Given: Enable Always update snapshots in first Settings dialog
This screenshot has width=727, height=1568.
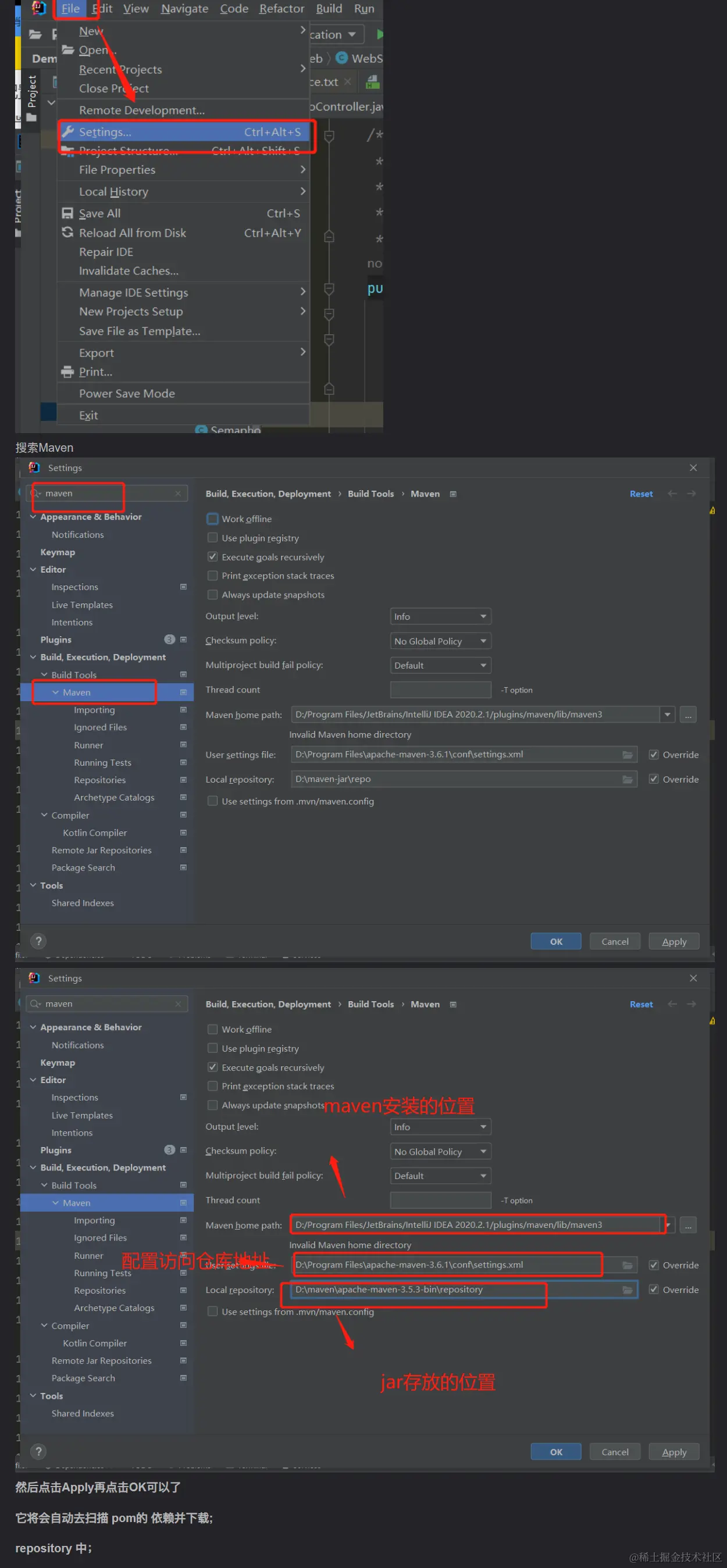Looking at the screenshot, I should (x=212, y=594).
